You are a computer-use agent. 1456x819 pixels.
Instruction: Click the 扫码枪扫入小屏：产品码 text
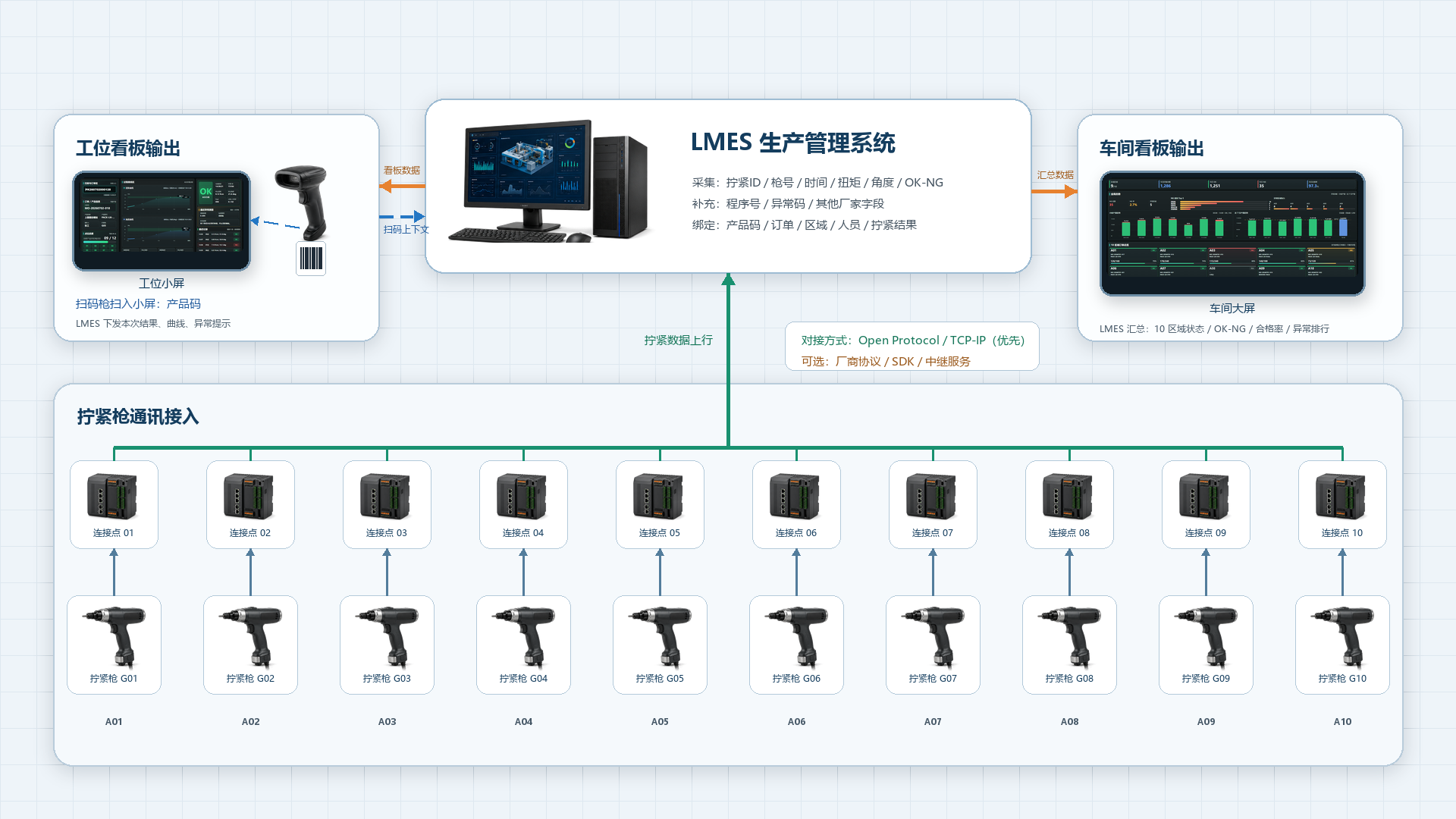point(138,304)
